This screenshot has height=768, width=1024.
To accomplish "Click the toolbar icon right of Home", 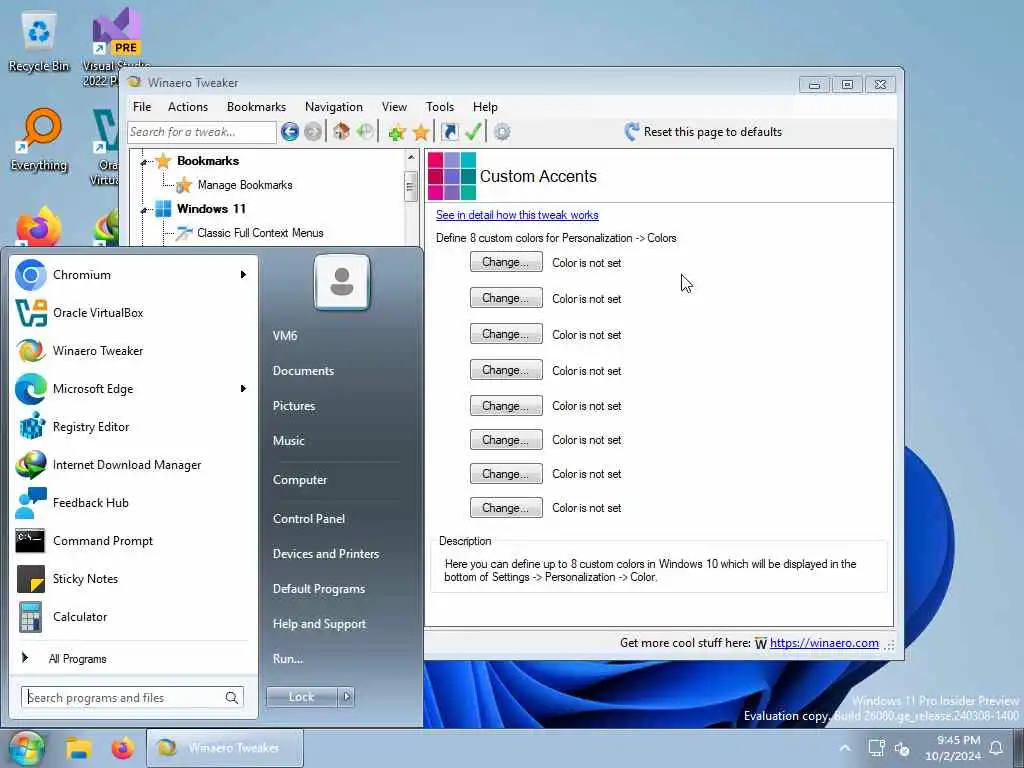I will (366, 132).
